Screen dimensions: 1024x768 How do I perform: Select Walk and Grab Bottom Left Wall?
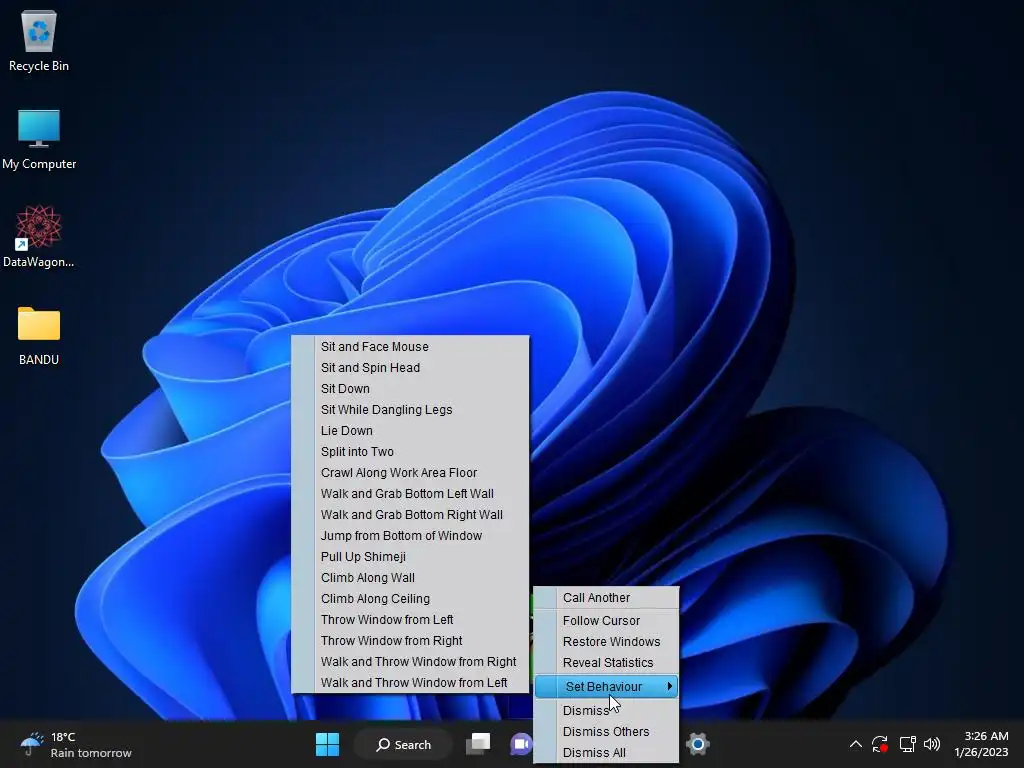click(410, 494)
